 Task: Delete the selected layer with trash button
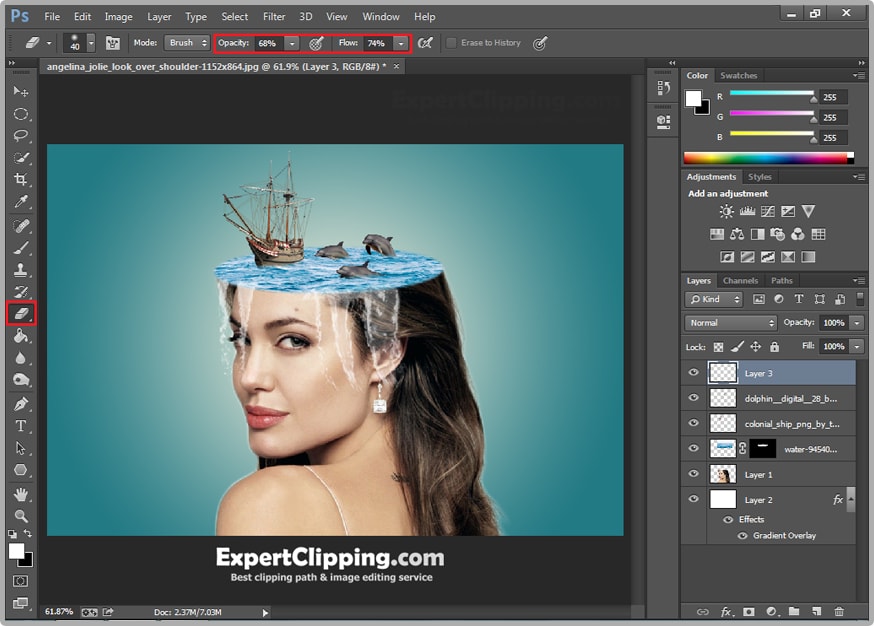pos(838,611)
